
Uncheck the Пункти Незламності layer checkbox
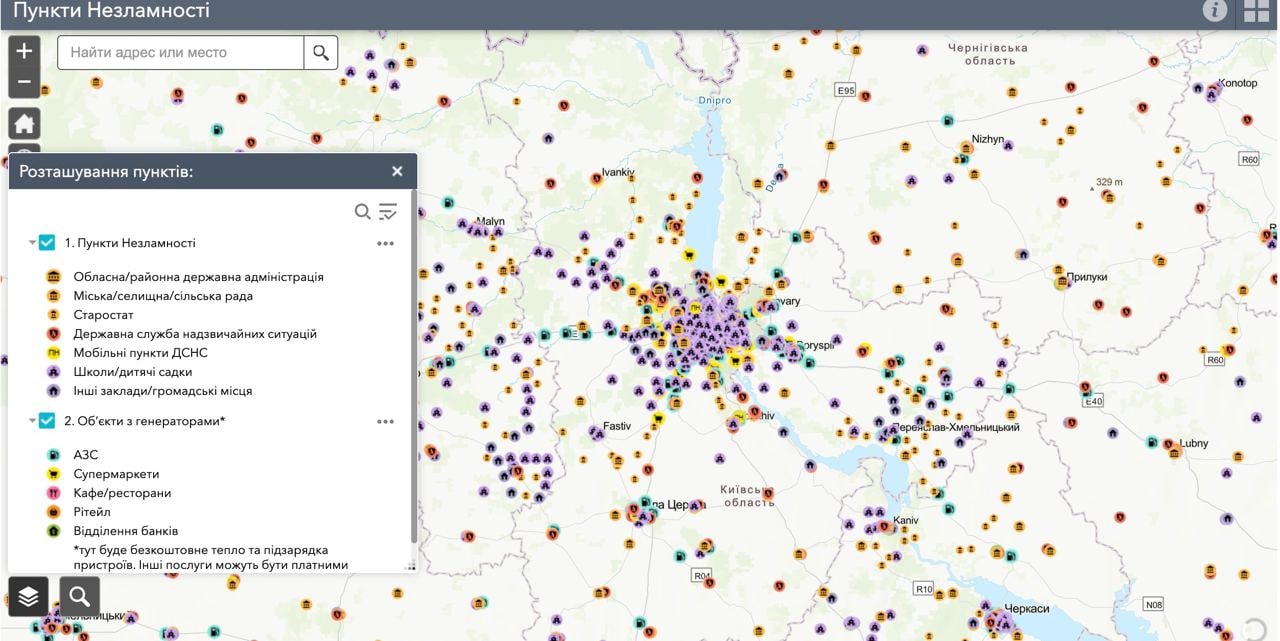click(47, 242)
